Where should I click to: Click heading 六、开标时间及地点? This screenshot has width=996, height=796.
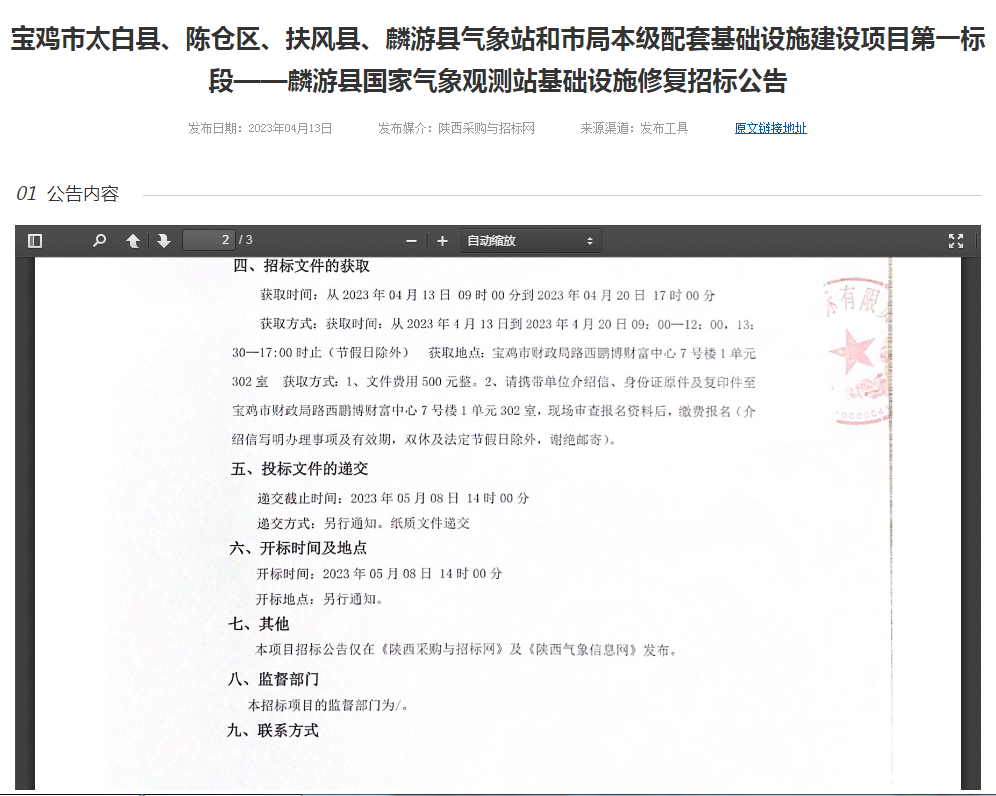[298, 548]
